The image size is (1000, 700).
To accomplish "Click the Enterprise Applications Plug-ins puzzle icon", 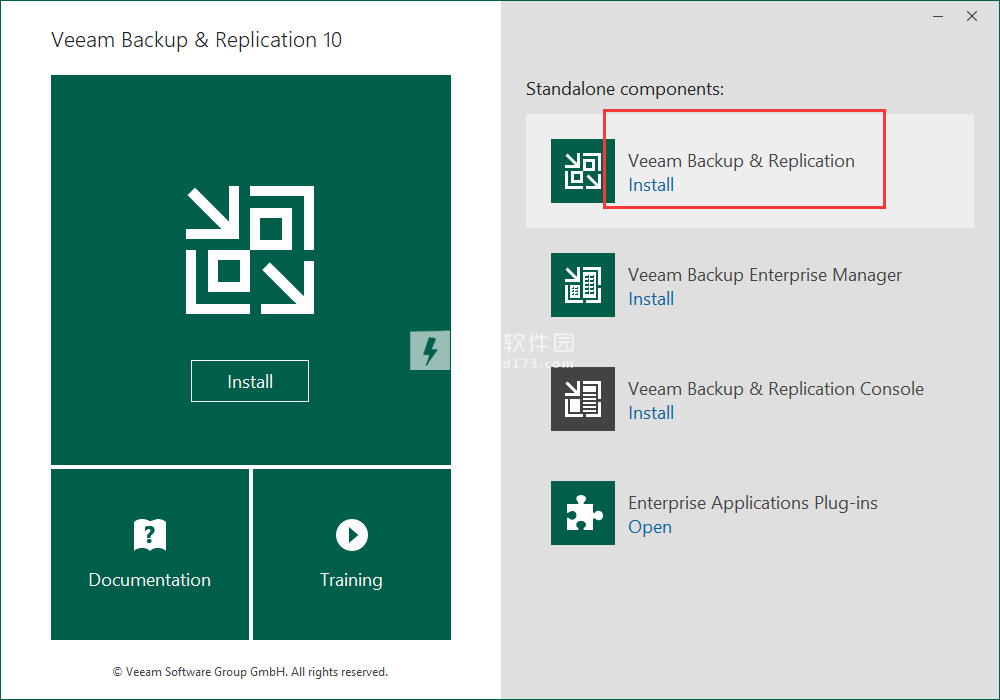I will 583,513.
